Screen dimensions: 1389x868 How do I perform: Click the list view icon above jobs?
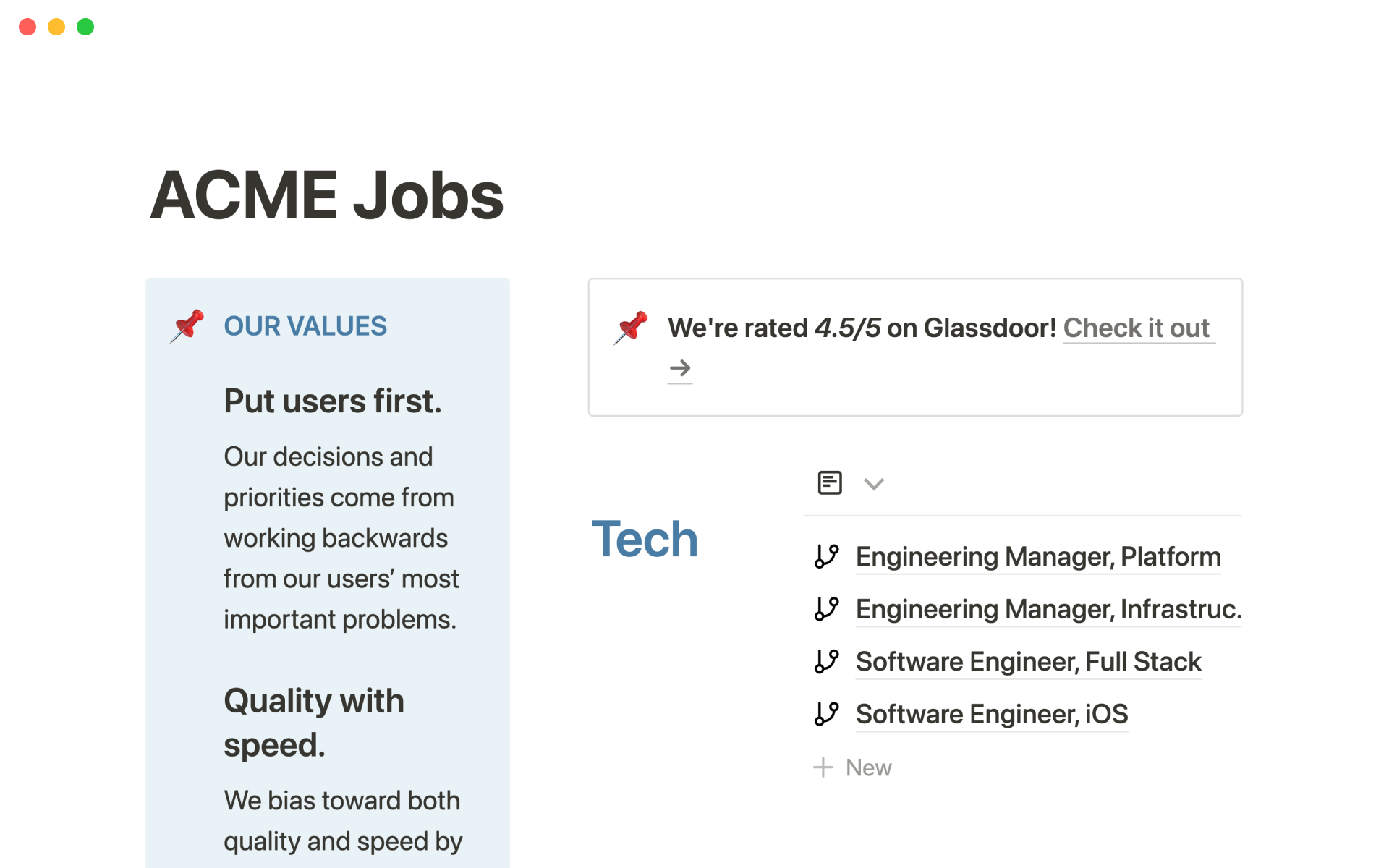[829, 482]
